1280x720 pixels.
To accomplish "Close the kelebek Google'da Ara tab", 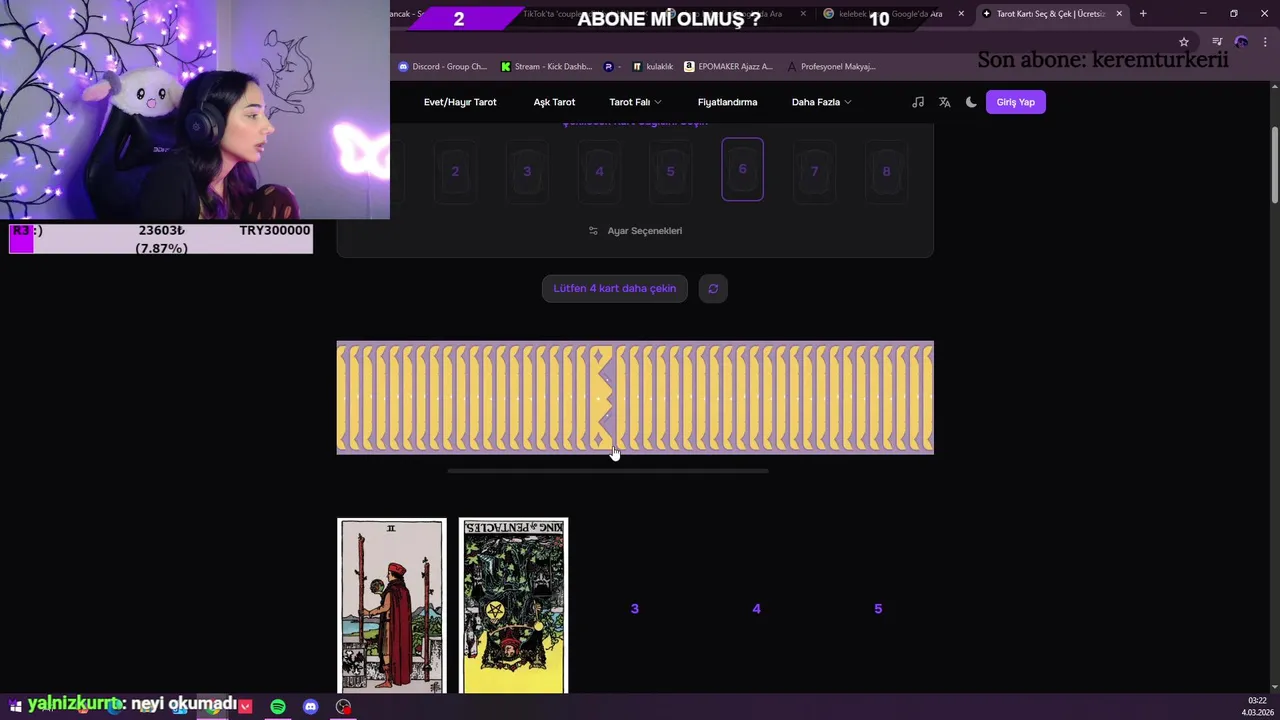I will pyautogui.click(x=961, y=14).
